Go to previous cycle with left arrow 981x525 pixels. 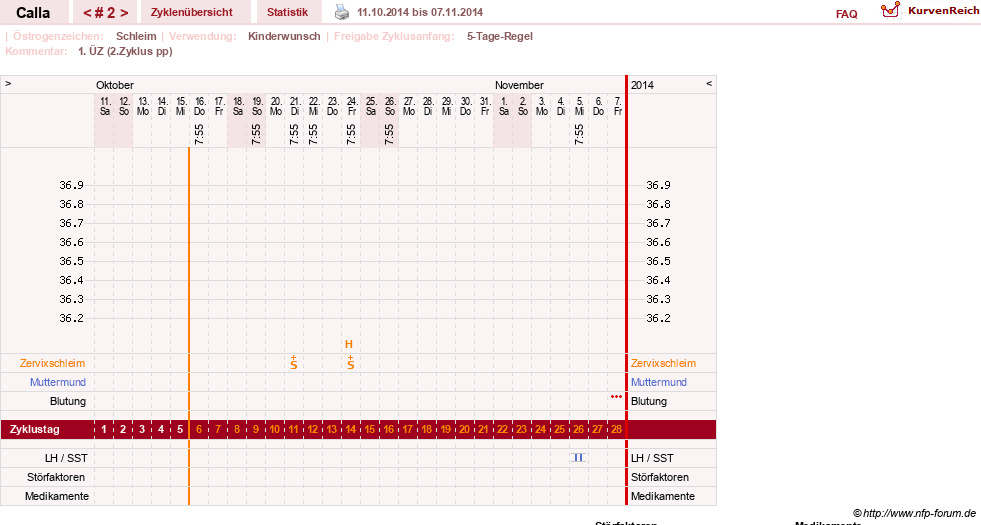pos(87,13)
